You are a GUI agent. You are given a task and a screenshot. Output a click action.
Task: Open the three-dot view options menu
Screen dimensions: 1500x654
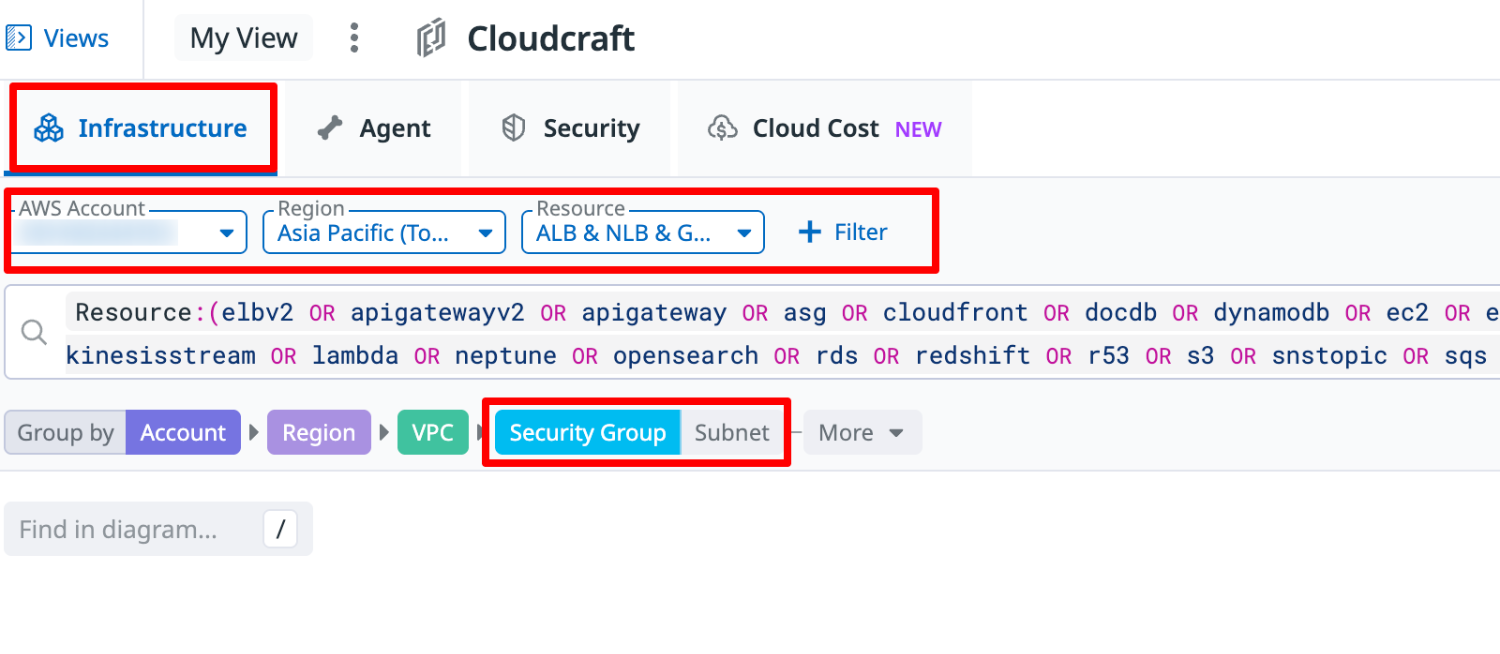tap(353, 38)
